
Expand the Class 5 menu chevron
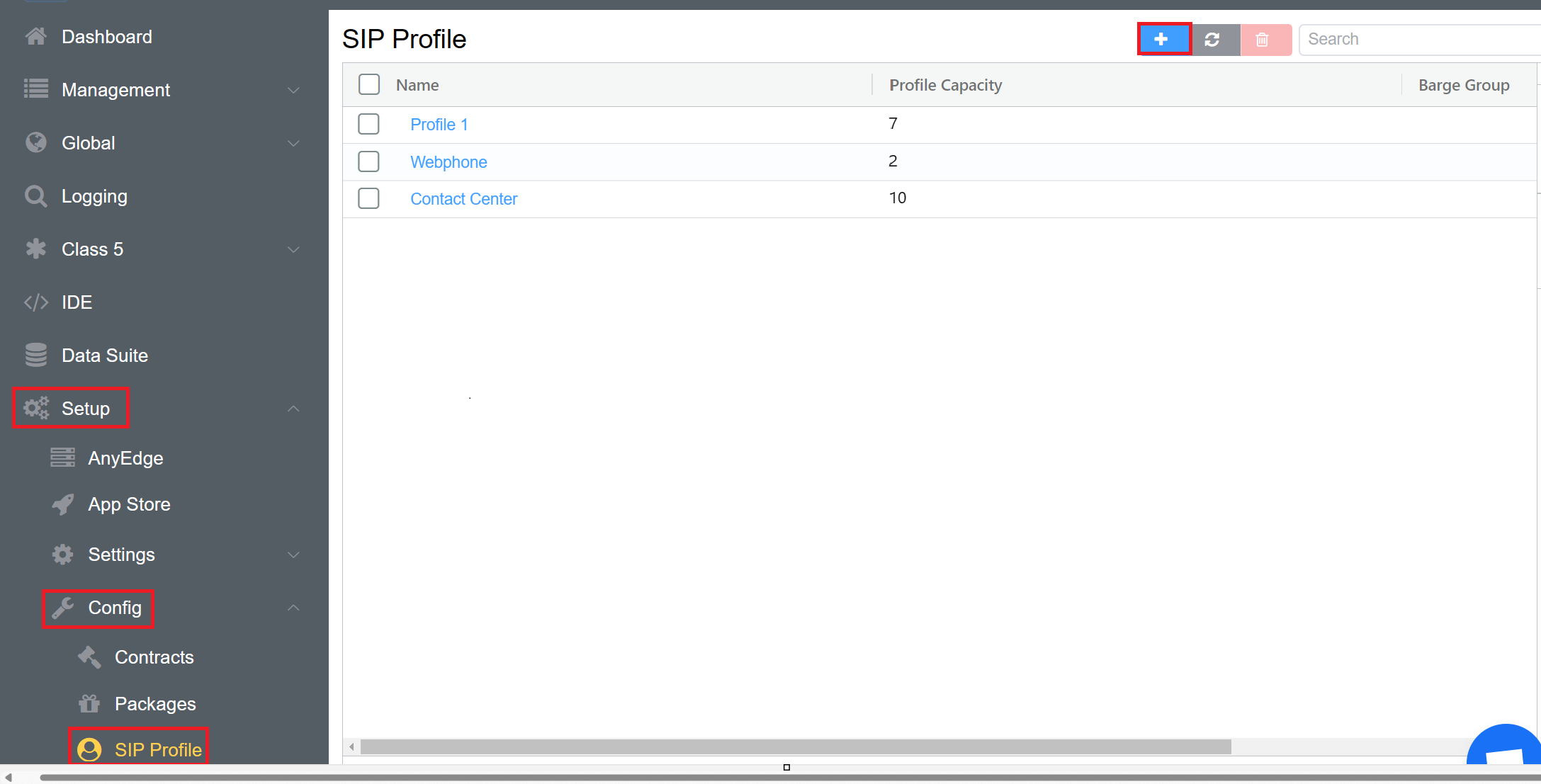(293, 249)
